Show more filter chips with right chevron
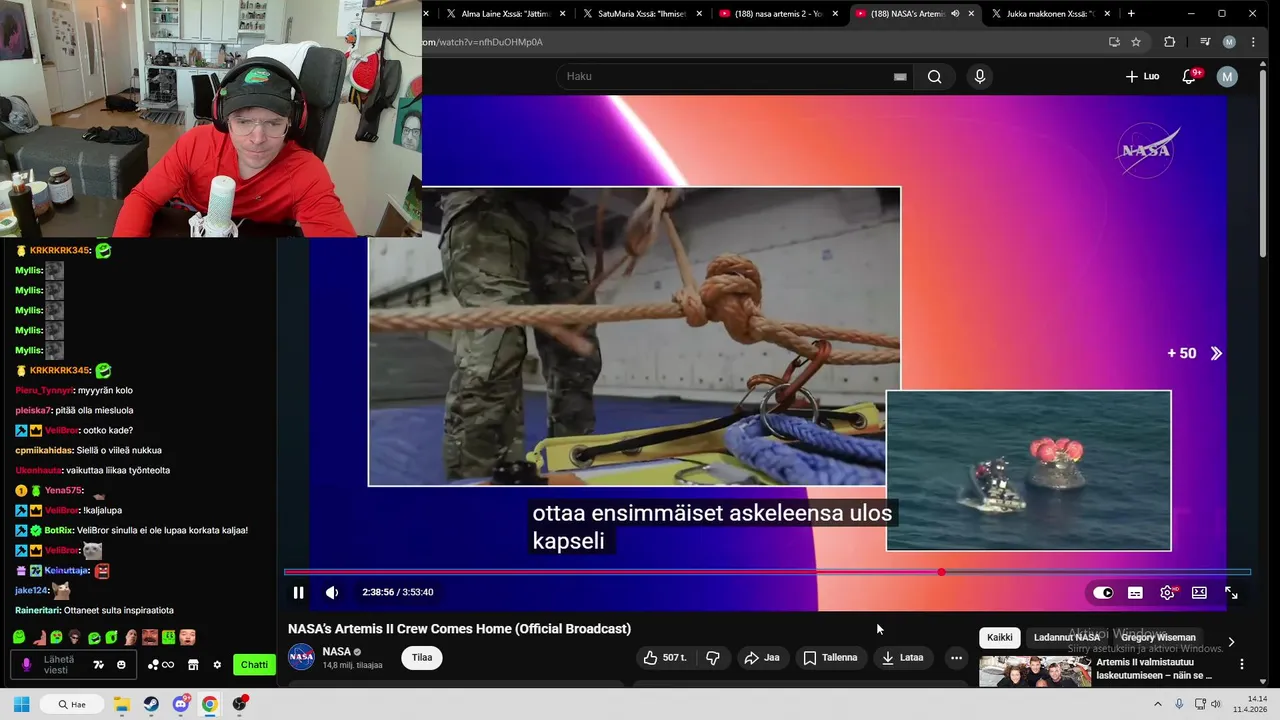This screenshot has height=720, width=1280. 1231,641
